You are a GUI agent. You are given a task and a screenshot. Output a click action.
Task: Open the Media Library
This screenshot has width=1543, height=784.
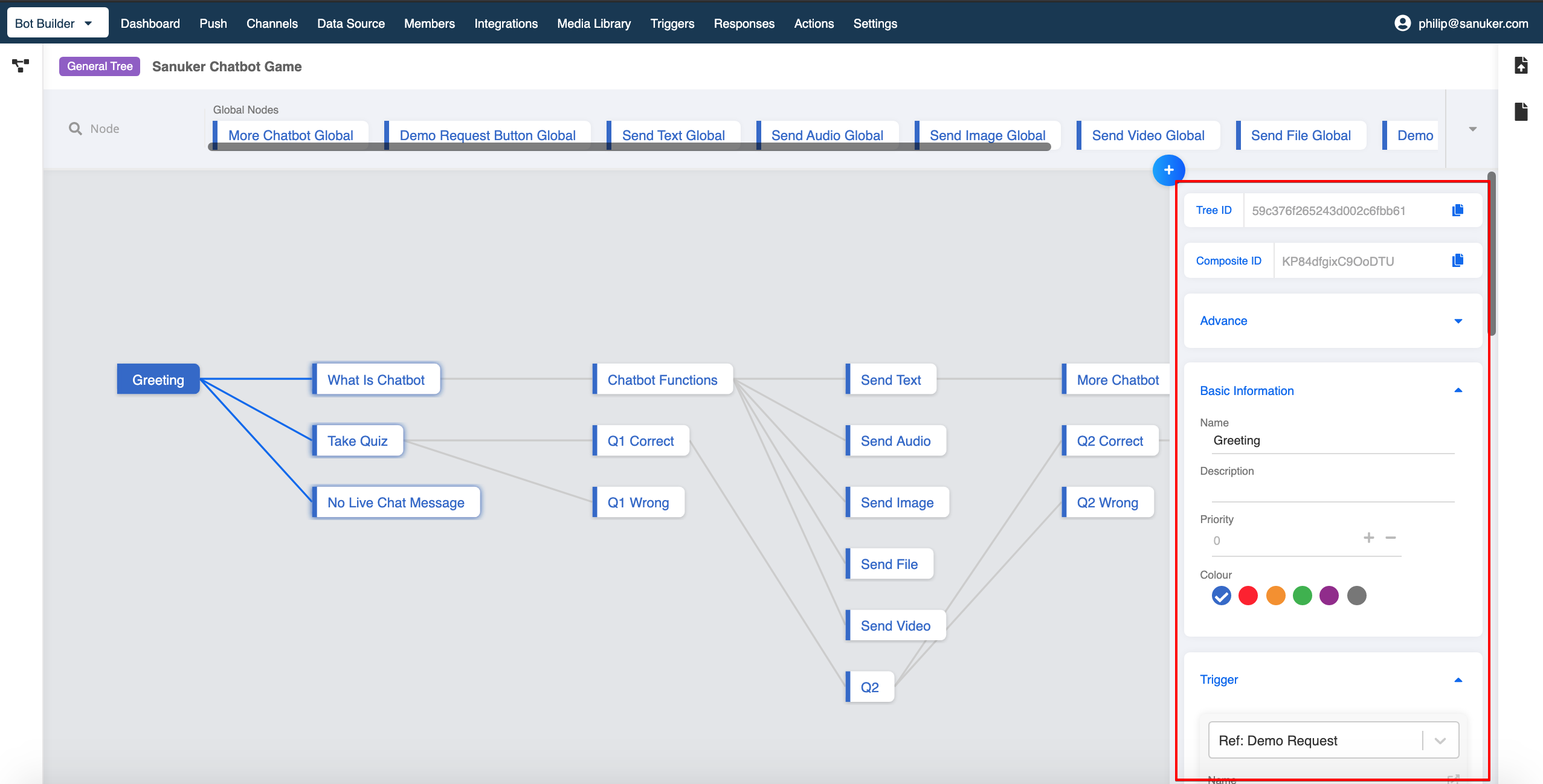pos(594,23)
